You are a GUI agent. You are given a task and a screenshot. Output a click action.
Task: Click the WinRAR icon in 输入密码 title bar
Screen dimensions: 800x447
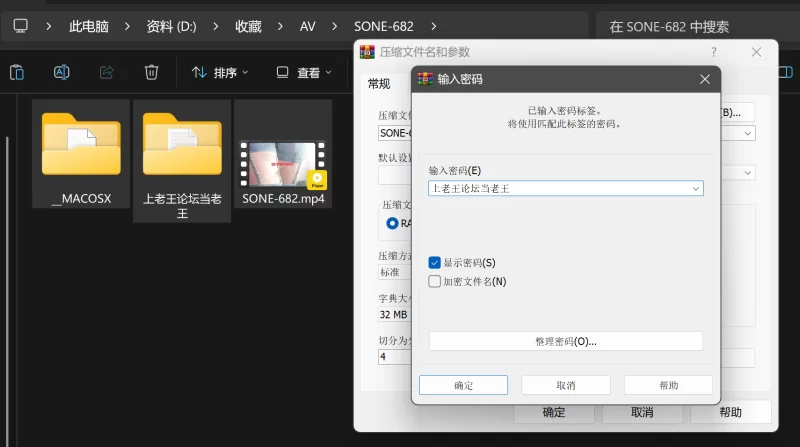[425, 78]
